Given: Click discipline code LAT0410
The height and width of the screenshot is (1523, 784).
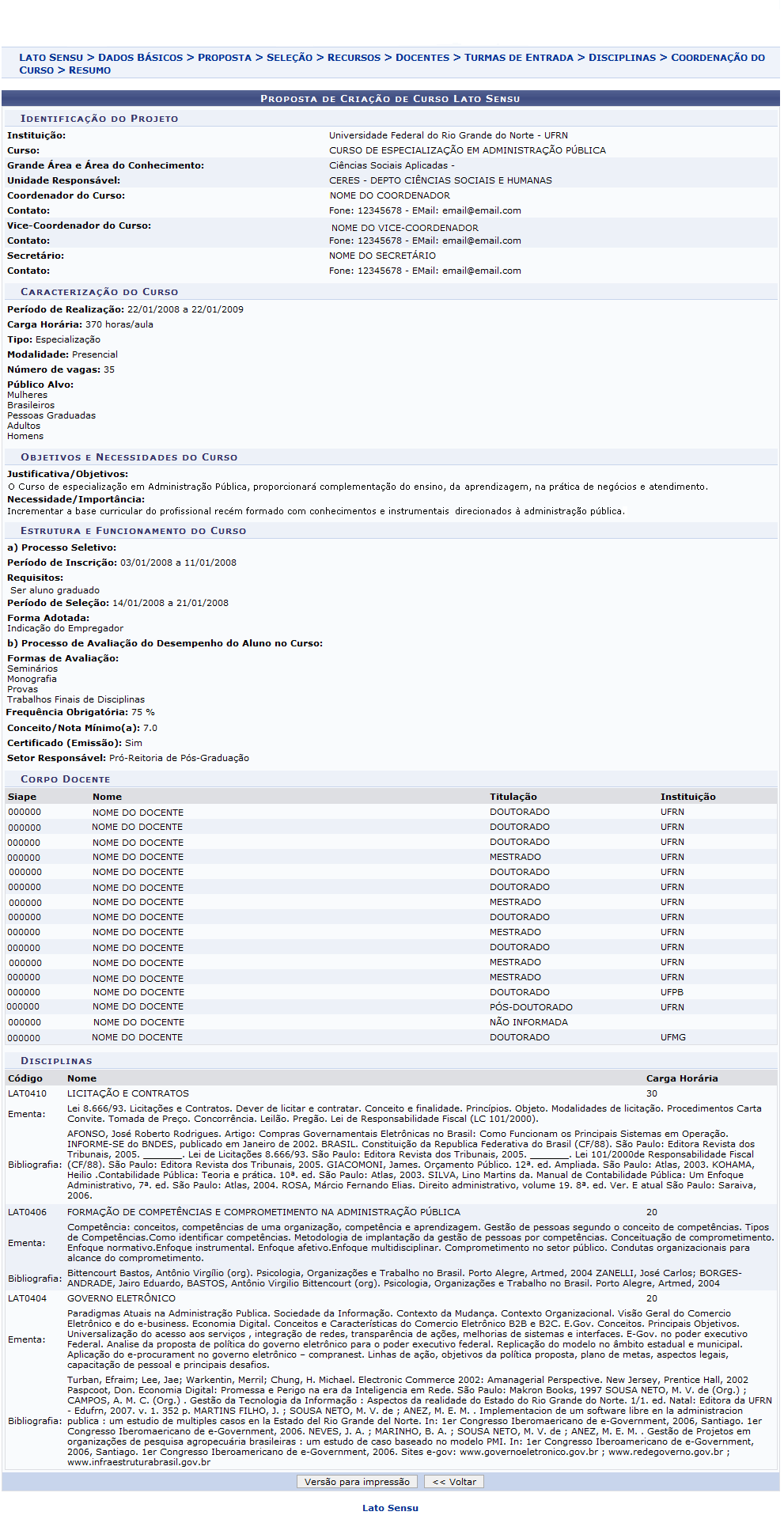Looking at the screenshot, I should point(27,1093).
